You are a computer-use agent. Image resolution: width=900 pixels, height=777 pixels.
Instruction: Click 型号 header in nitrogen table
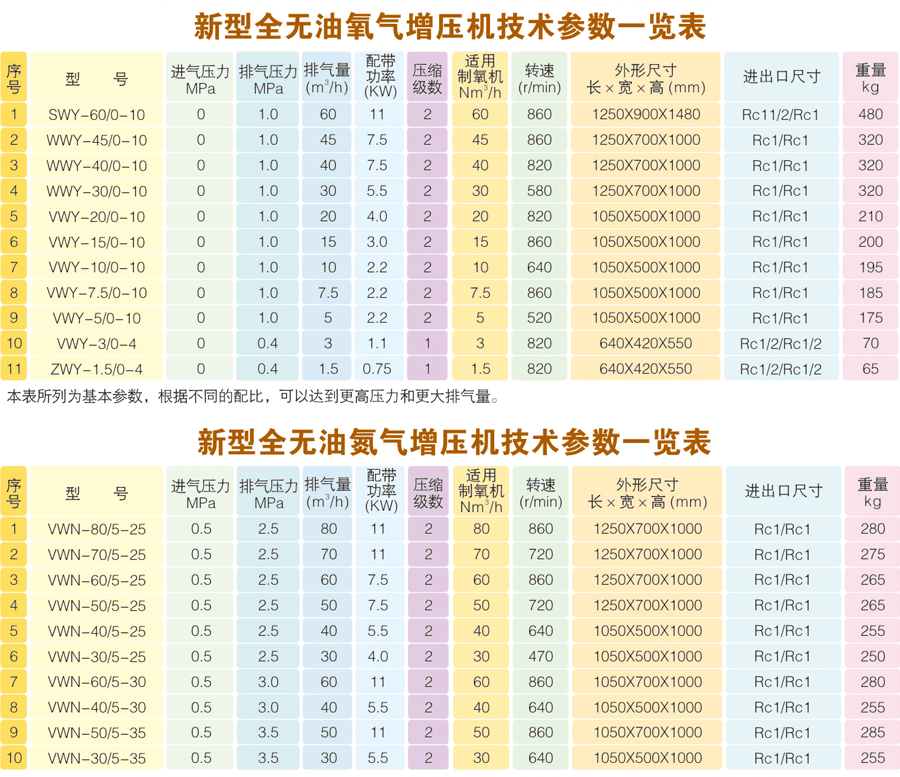[96, 492]
